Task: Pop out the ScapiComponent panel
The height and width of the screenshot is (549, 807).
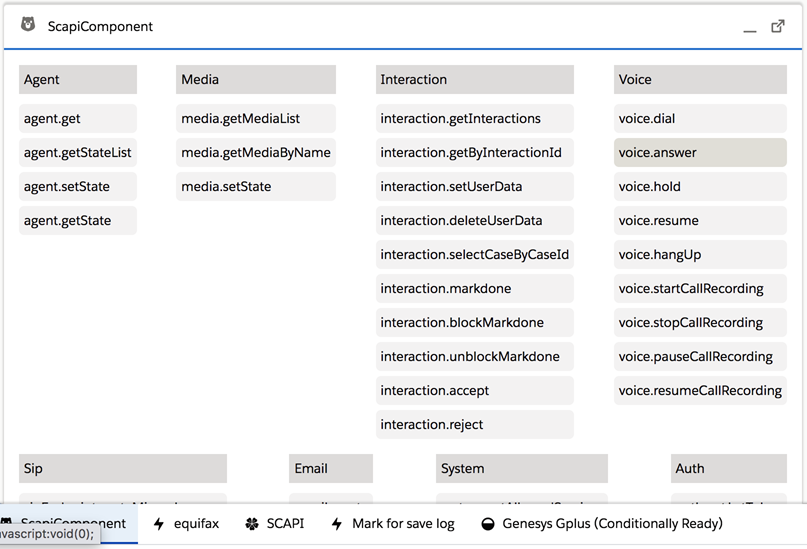Action: point(778,26)
